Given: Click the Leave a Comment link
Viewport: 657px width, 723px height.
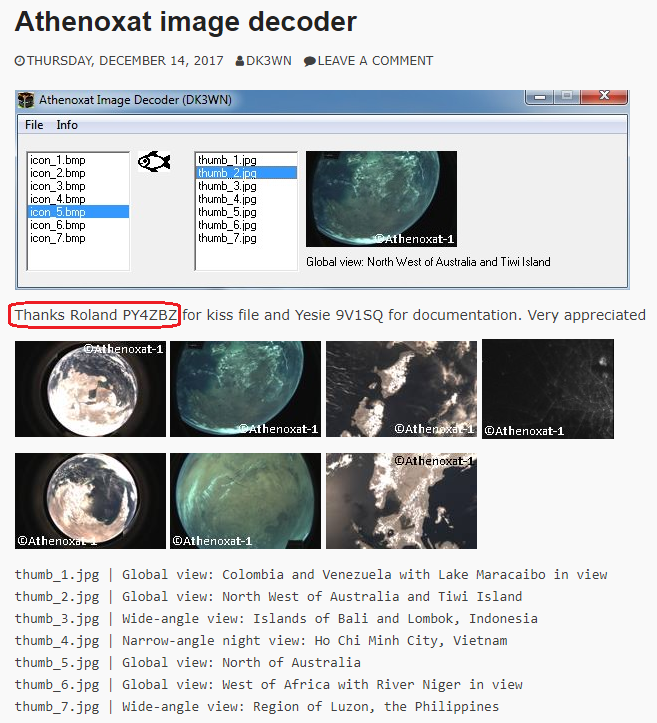Looking at the screenshot, I should pos(375,61).
